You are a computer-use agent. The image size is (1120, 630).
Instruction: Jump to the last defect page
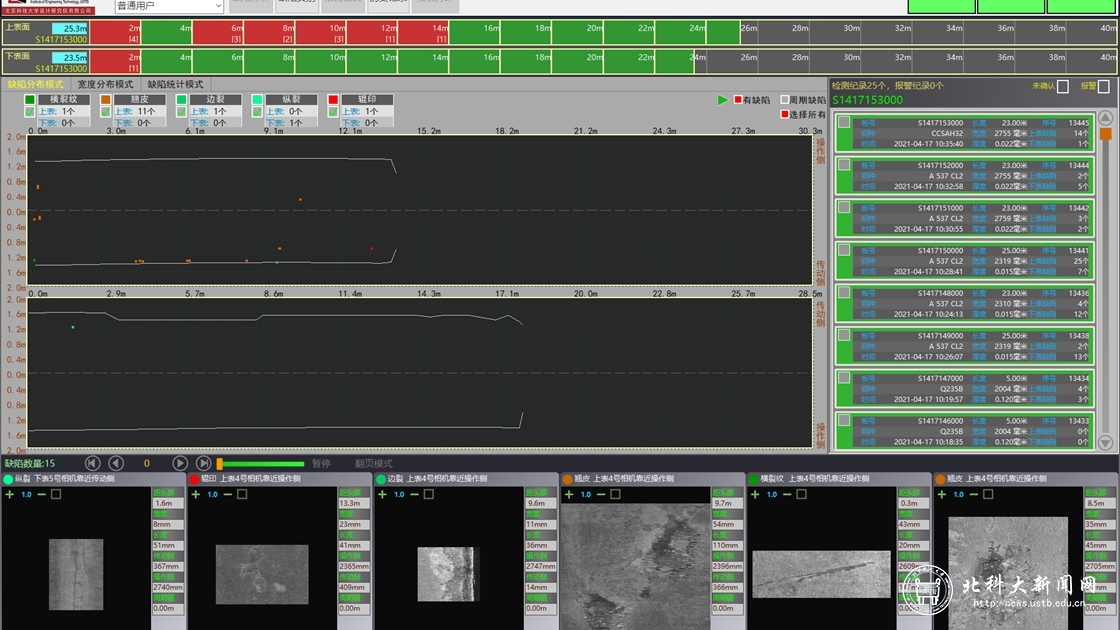click(x=203, y=463)
